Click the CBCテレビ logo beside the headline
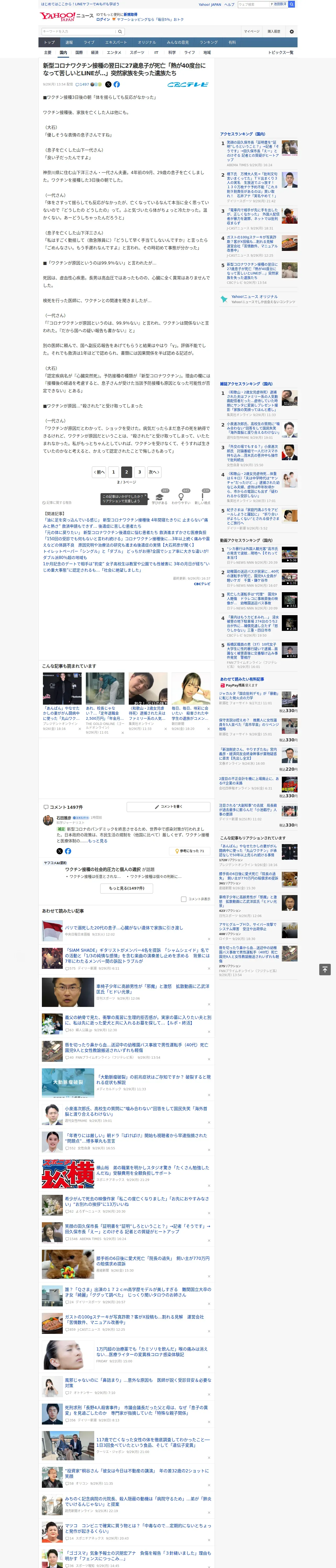Viewport: 336px width, 1568px height. point(188,85)
